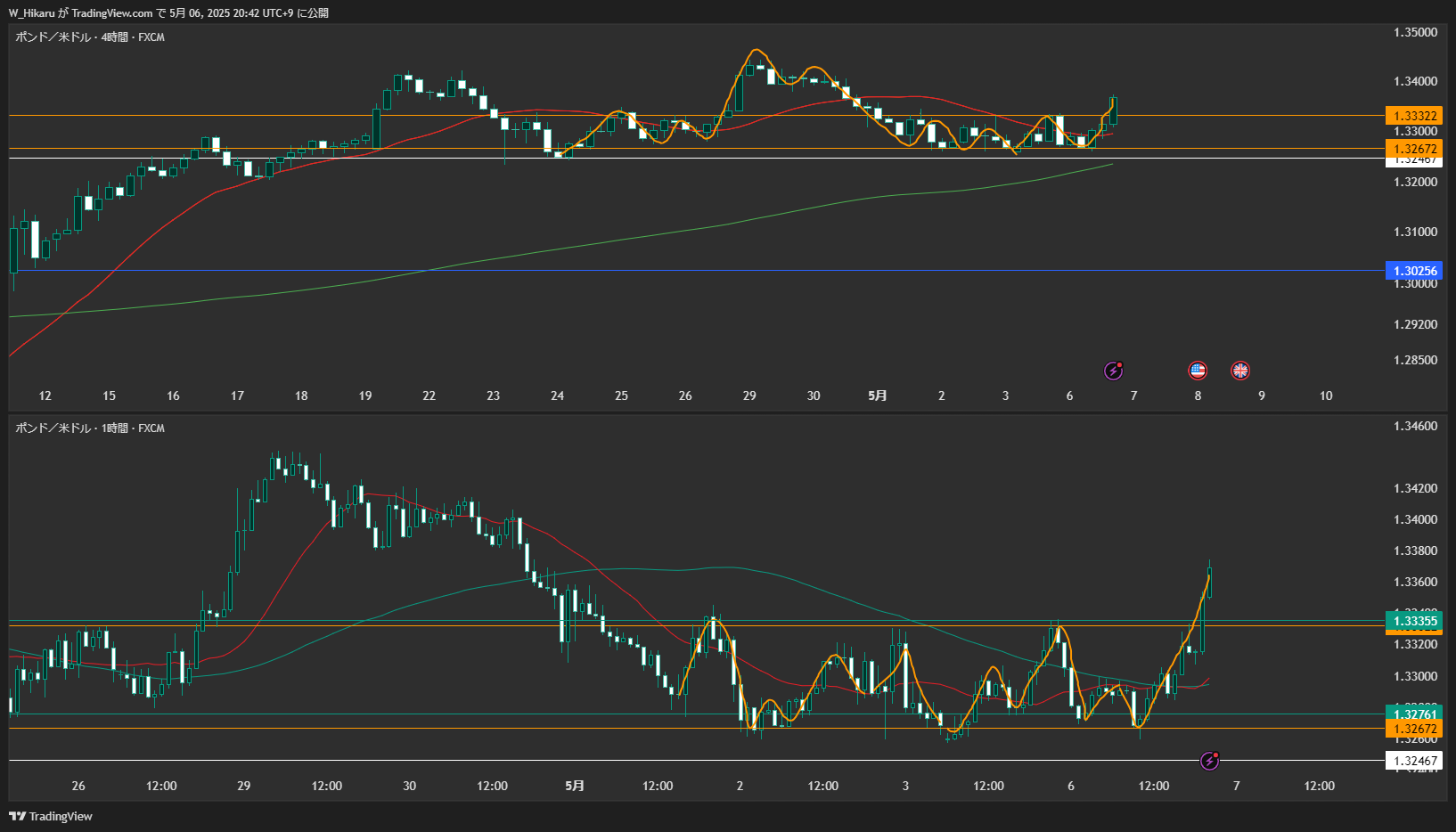Screen dimensions: 1456x832
Task: Click date 8 on the 4-hour time axis
Action: coord(1198,396)
